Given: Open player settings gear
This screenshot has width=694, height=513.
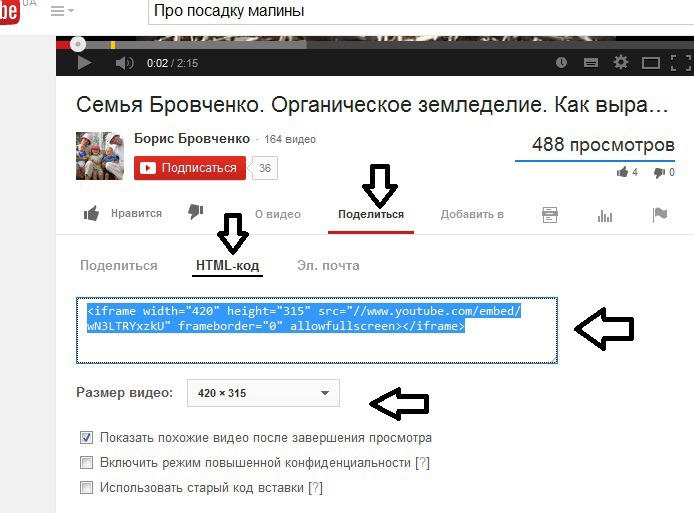Looking at the screenshot, I should click(621, 62).
